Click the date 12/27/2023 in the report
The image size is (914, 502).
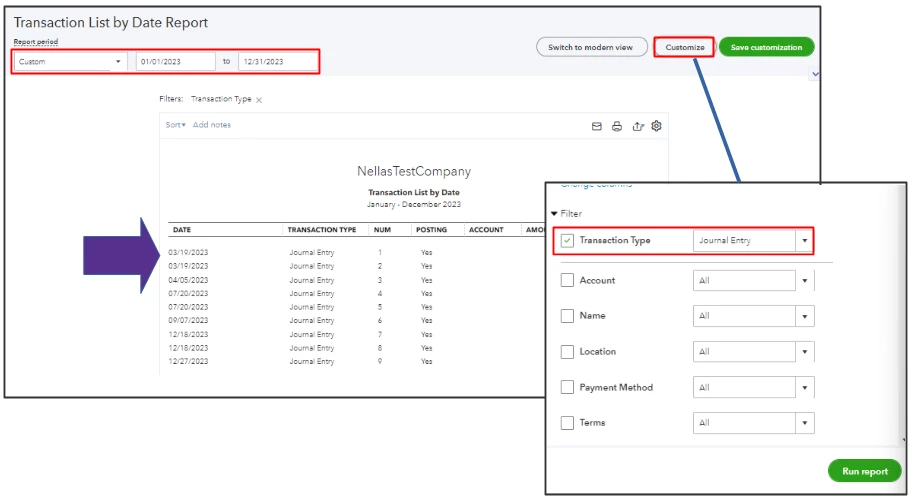tap(188, 361)
